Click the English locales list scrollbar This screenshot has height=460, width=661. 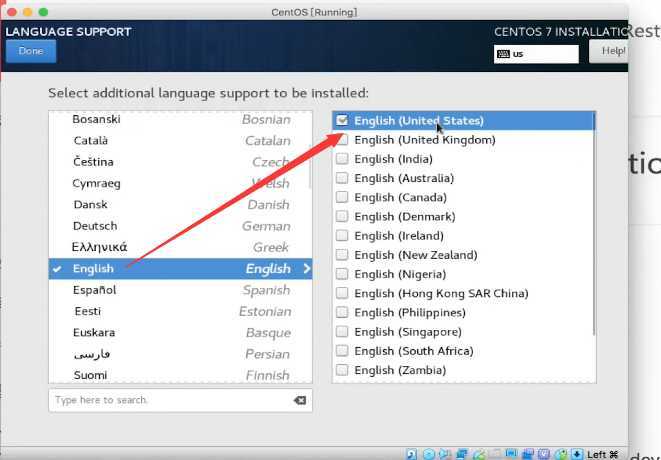pos(594,223)
